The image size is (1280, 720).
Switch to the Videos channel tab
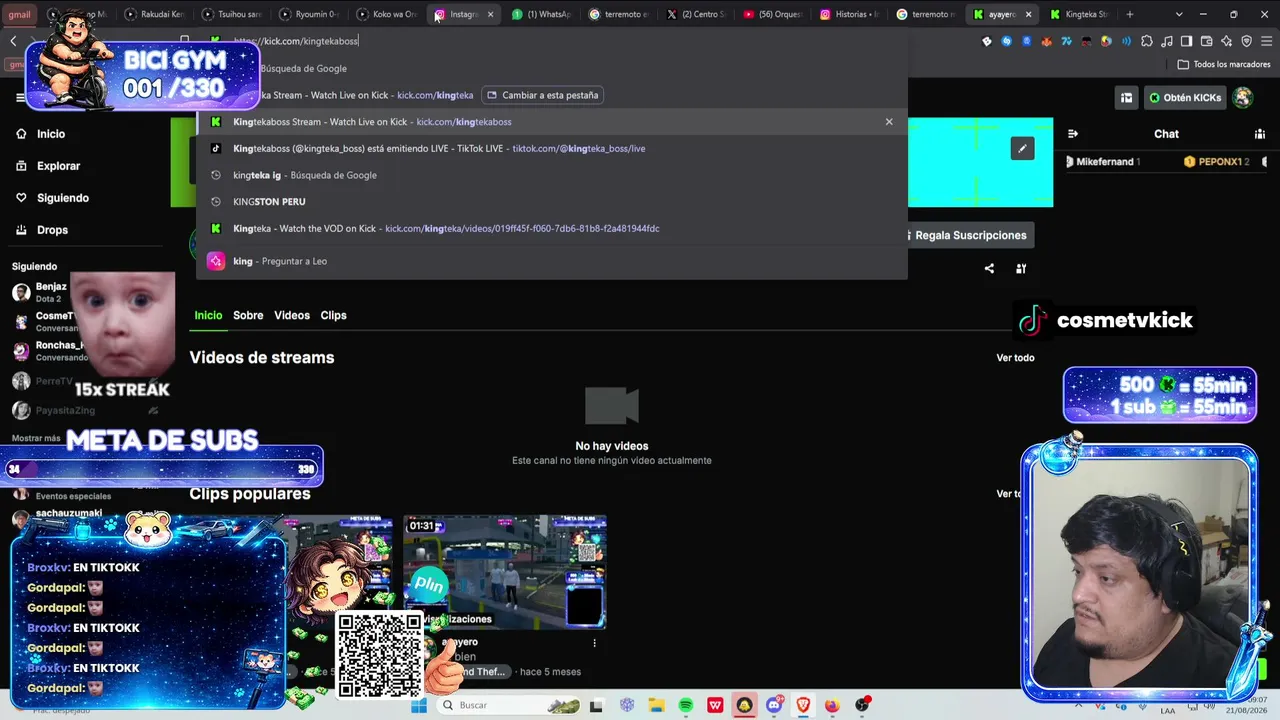292,315
